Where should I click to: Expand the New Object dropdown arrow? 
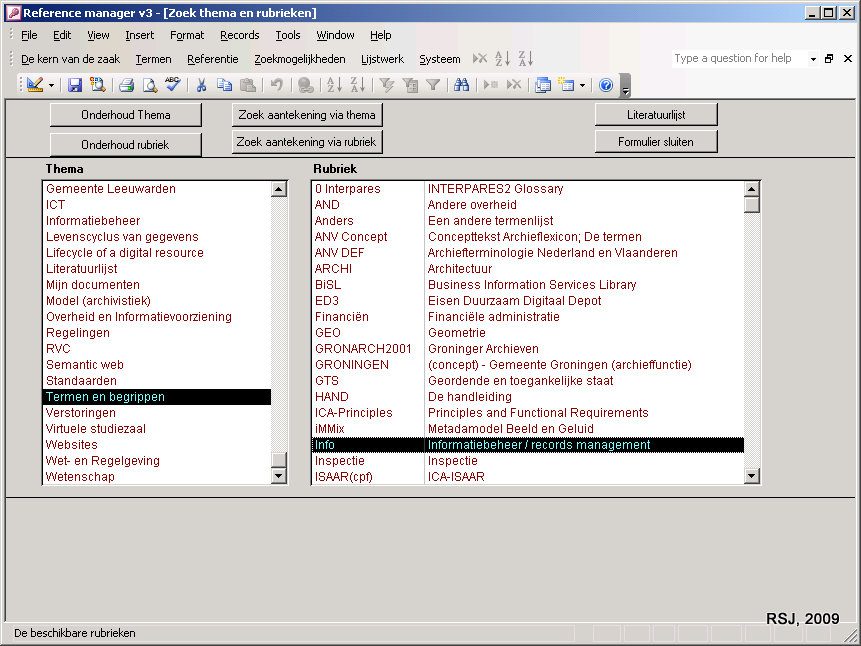click(x=582, y=85)
